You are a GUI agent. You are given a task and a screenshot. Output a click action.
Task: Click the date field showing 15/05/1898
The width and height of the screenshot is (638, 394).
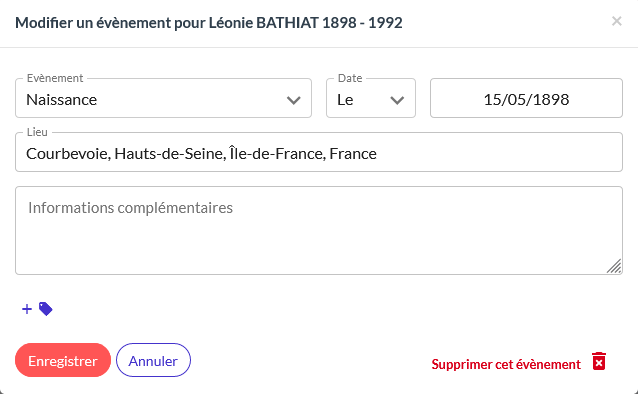tap(526, 98)
